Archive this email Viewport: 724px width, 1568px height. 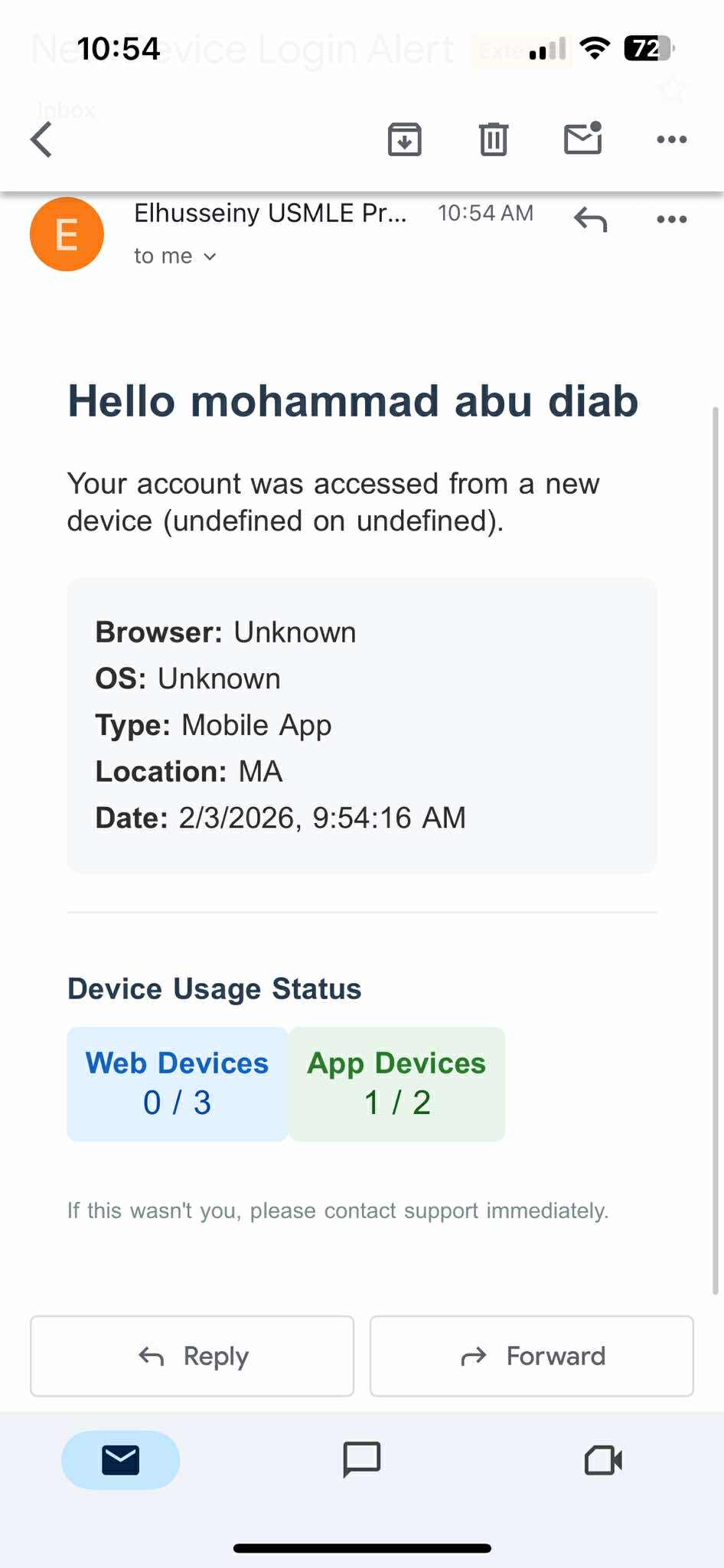(x=404, y=139)
